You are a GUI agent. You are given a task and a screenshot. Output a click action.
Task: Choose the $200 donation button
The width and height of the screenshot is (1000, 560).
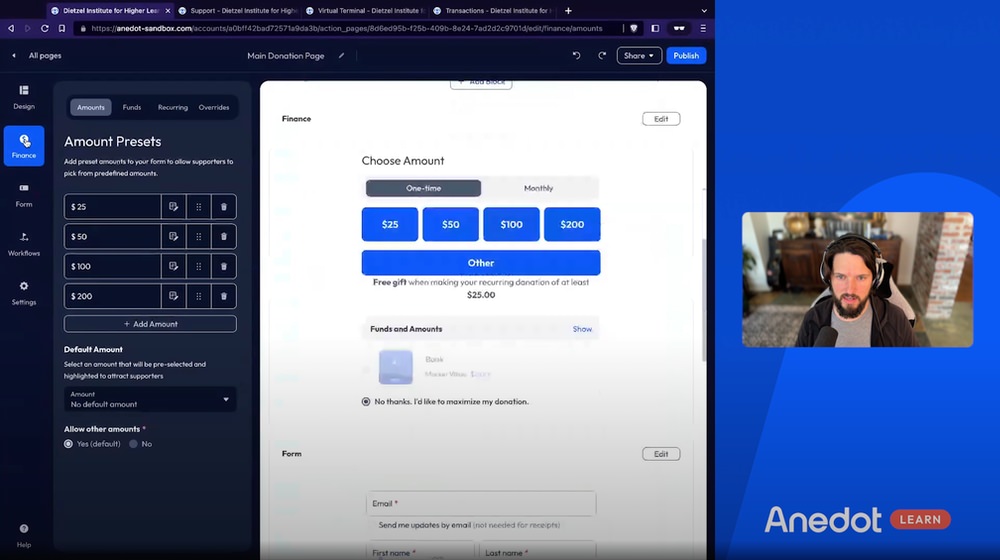coord(572,225)
